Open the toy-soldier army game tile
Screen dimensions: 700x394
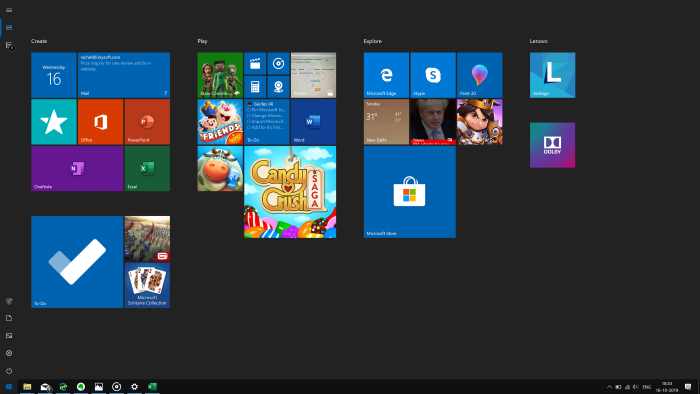[147, 239]
